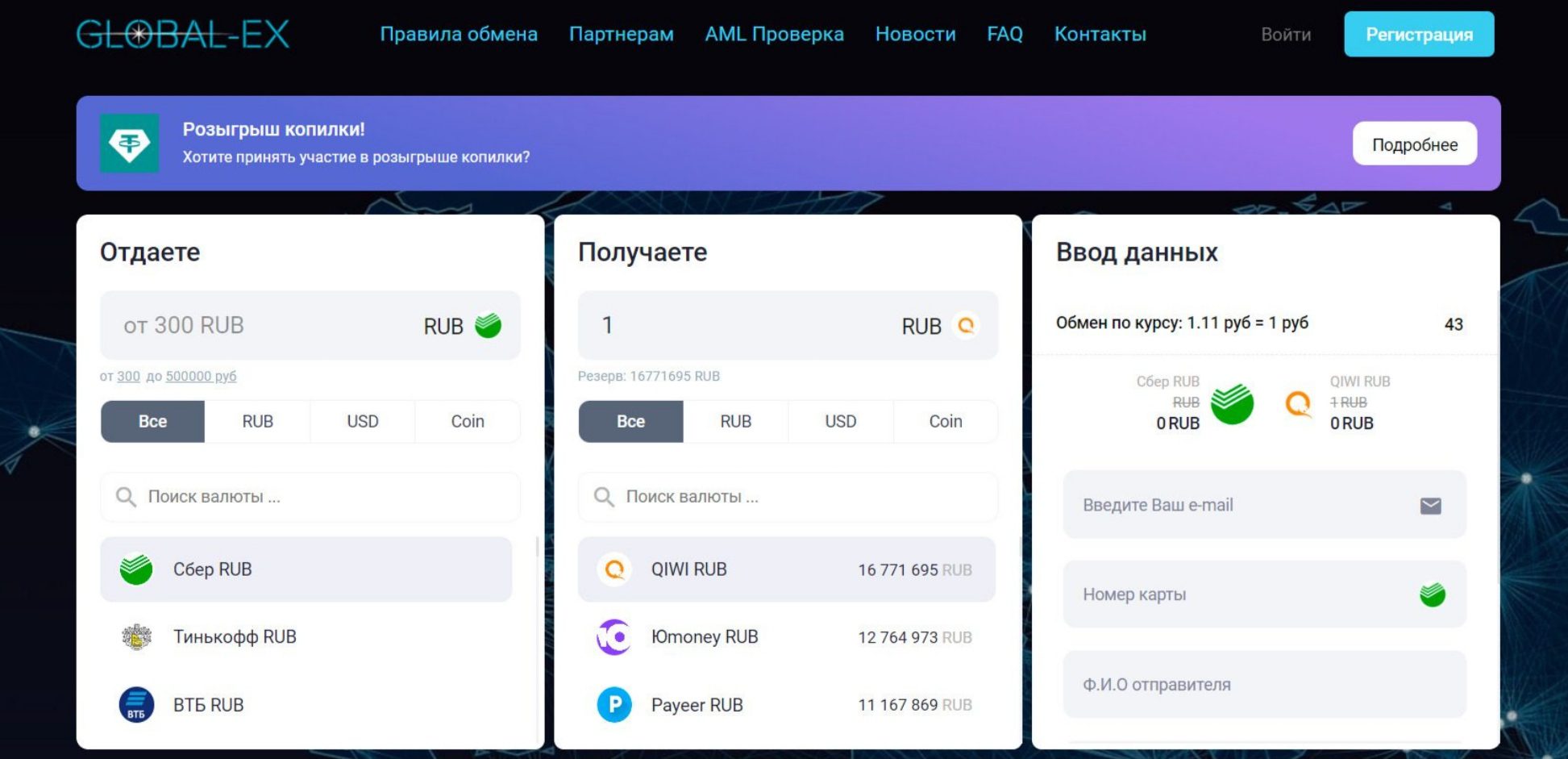
Task: Select USD tab in Получаете
Action: pyautogui.click(x=840, y=421)
